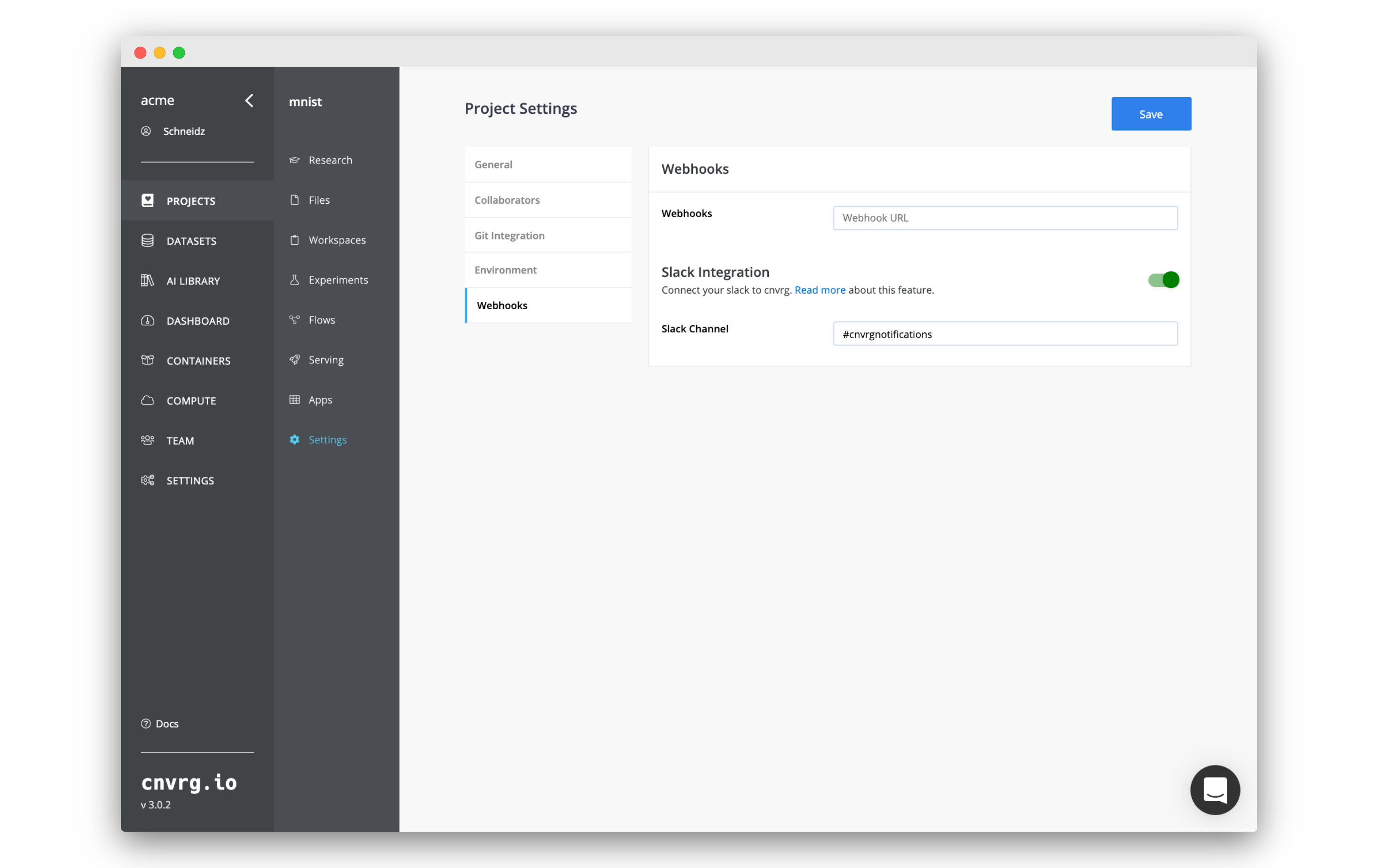Click the blue Save button

coord(1151,114)
